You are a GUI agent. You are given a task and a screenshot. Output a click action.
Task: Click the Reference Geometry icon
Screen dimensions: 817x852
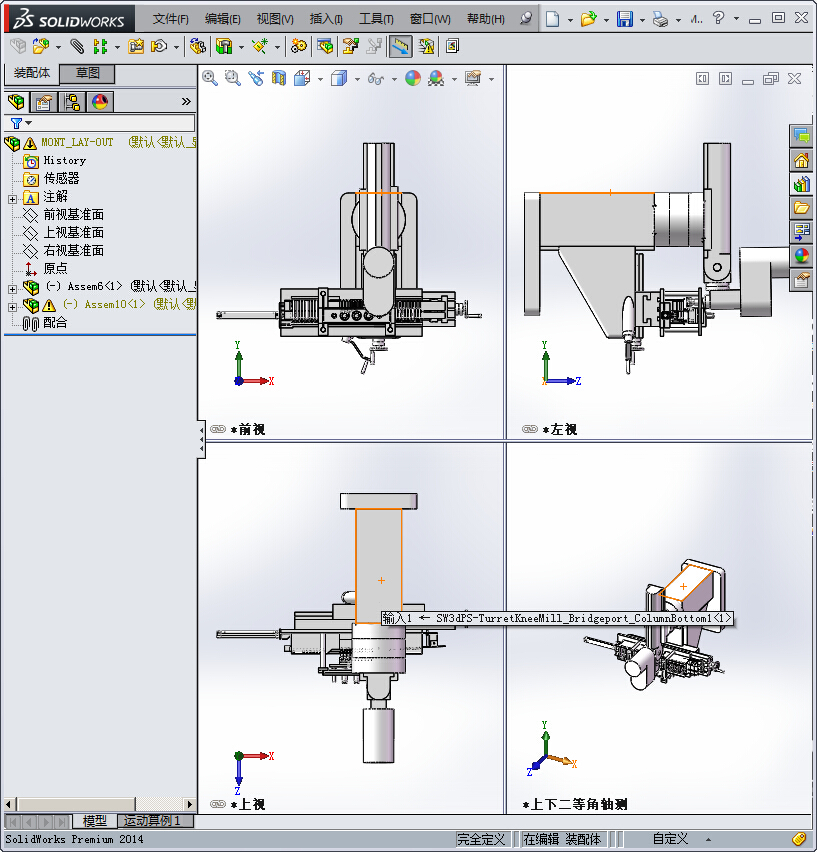pyautogui.click(x=260, y=46)
